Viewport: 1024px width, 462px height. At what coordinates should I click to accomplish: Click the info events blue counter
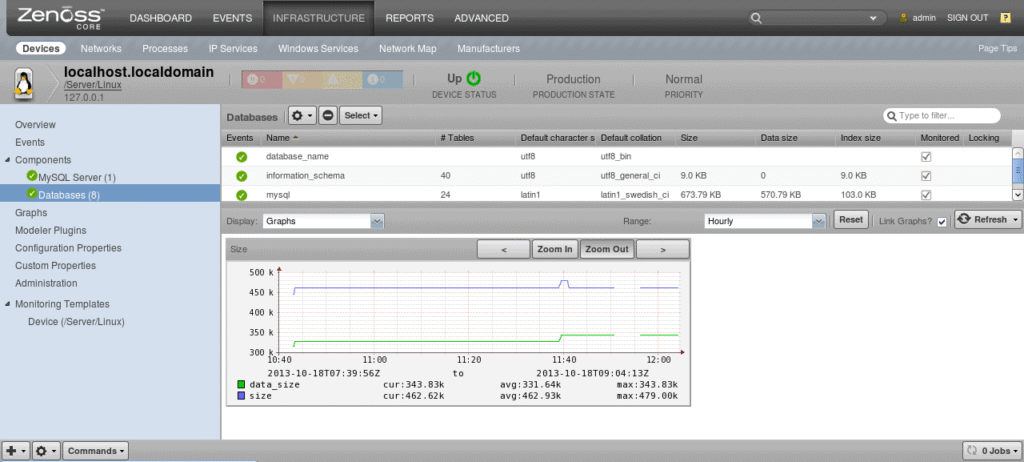(x=382, y=80)
